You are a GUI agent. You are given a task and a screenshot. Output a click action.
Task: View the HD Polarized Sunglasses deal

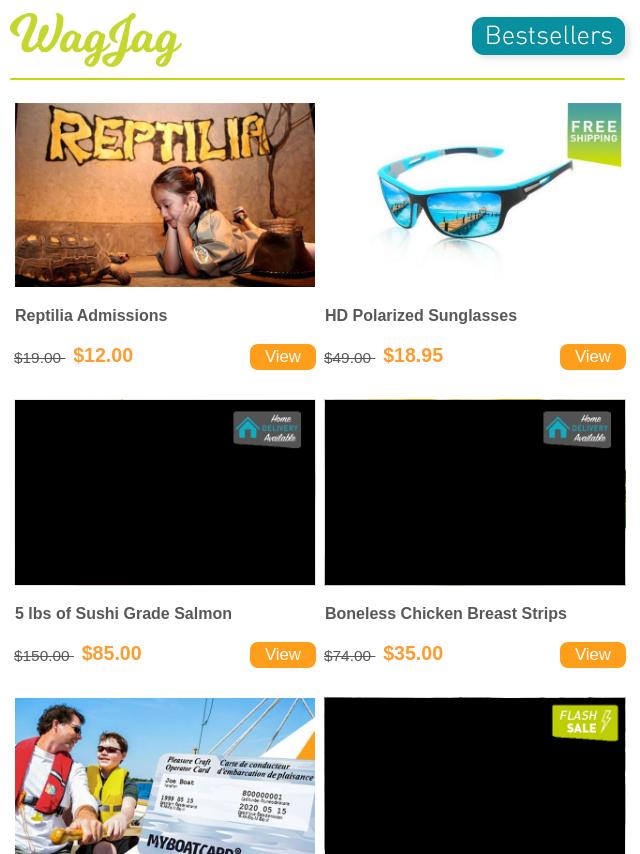pos(593,357)
